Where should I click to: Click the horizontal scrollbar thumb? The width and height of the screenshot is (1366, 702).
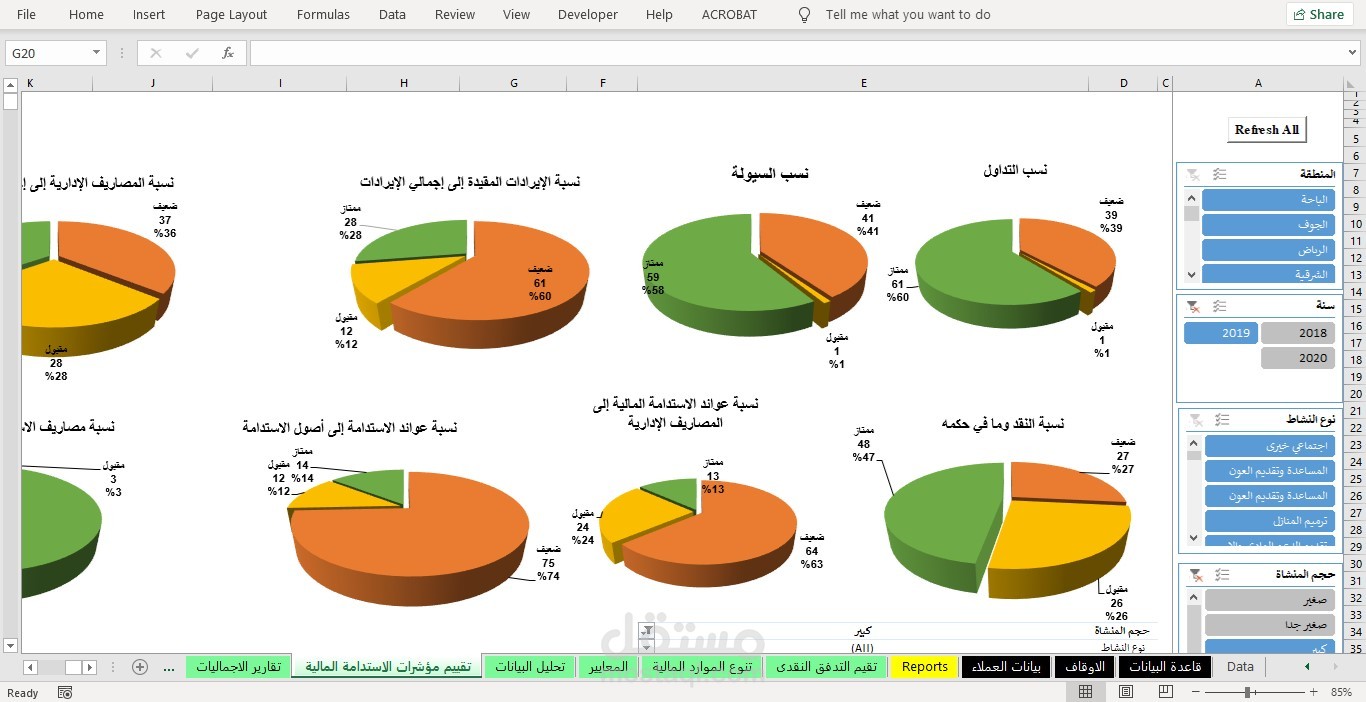click(x=74, y=667)
